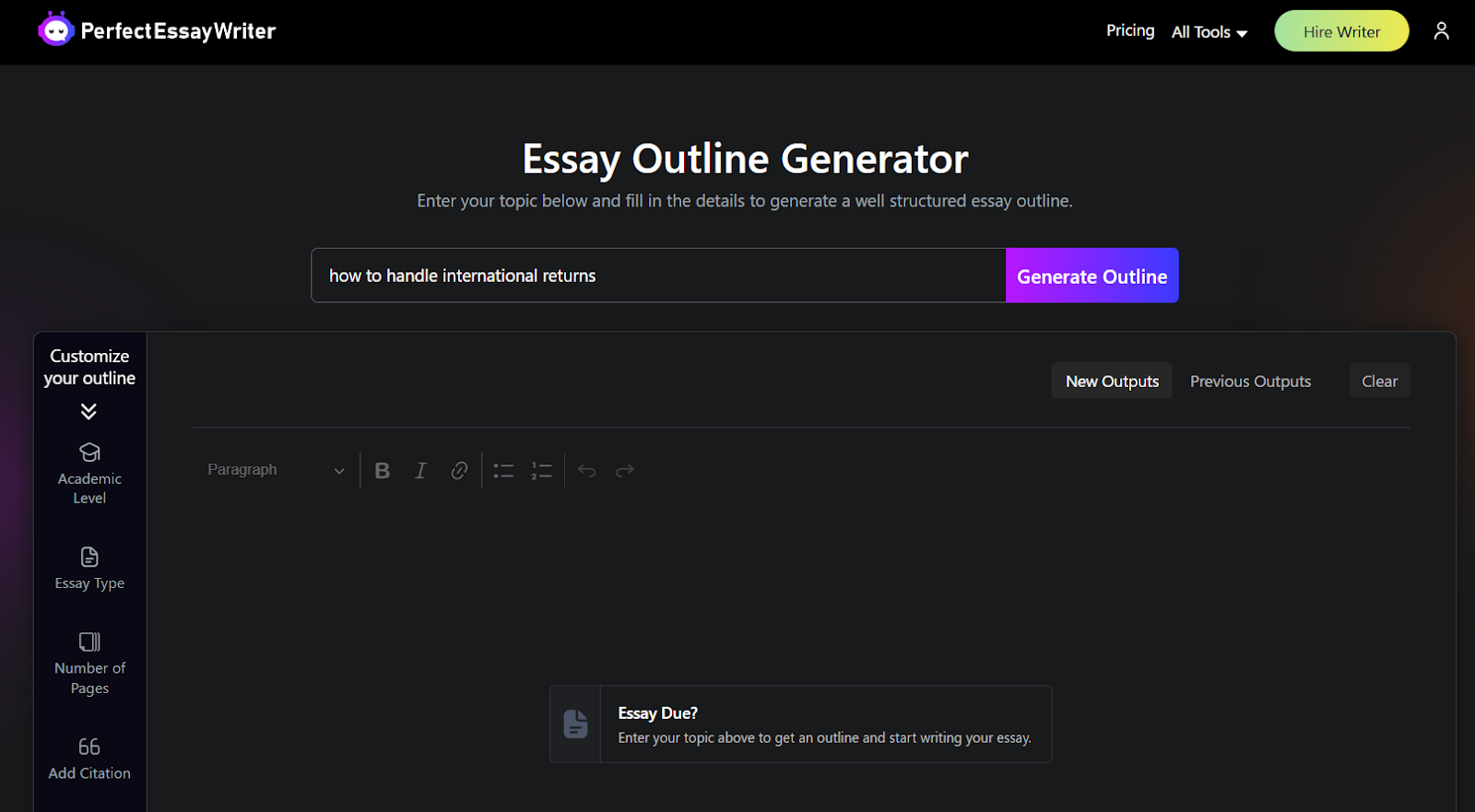
Task: Toggle italic formatting in the editor
Action: click(420, 471)
